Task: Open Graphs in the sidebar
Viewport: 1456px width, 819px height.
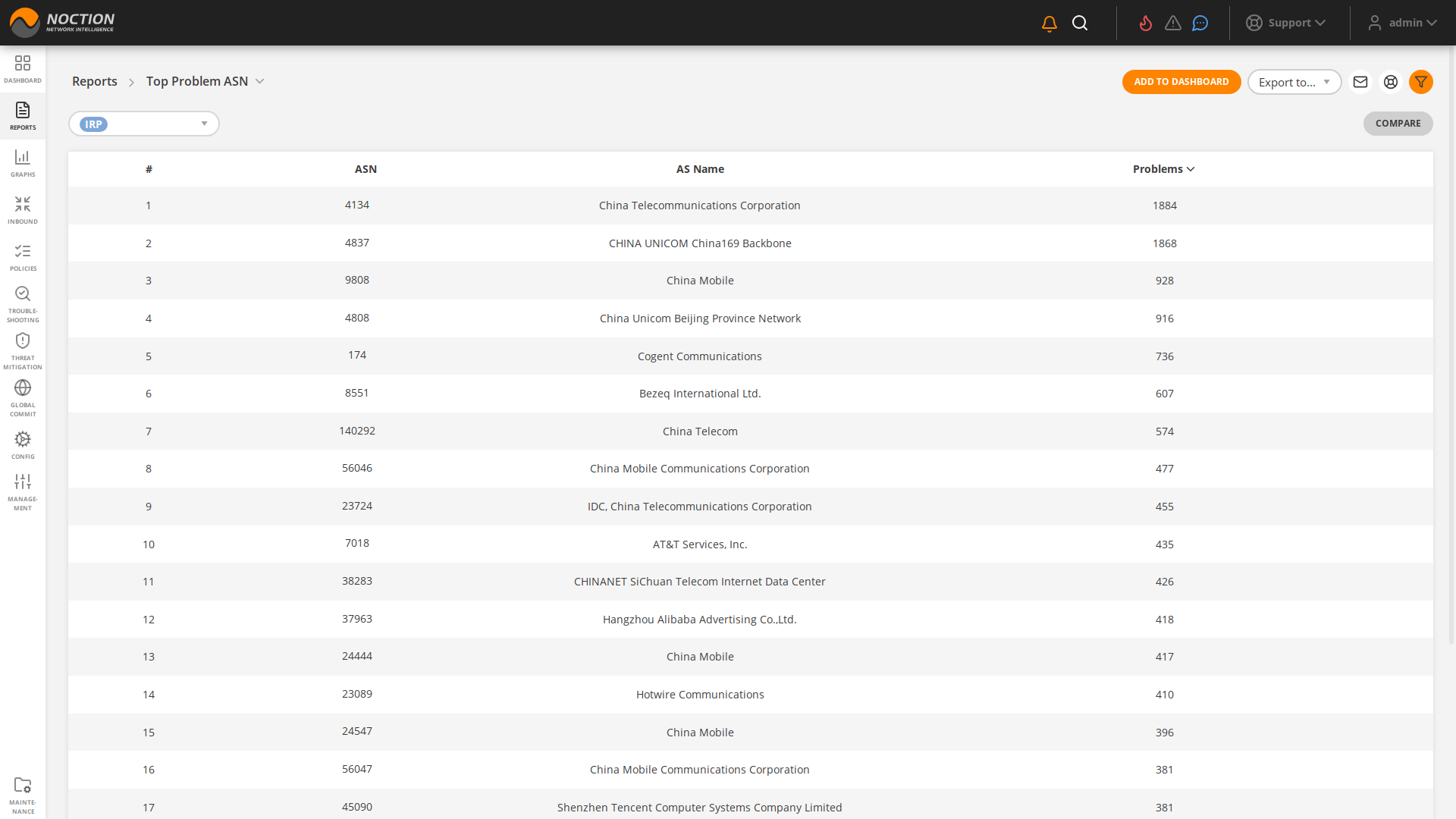Action: tap(23, 163)
